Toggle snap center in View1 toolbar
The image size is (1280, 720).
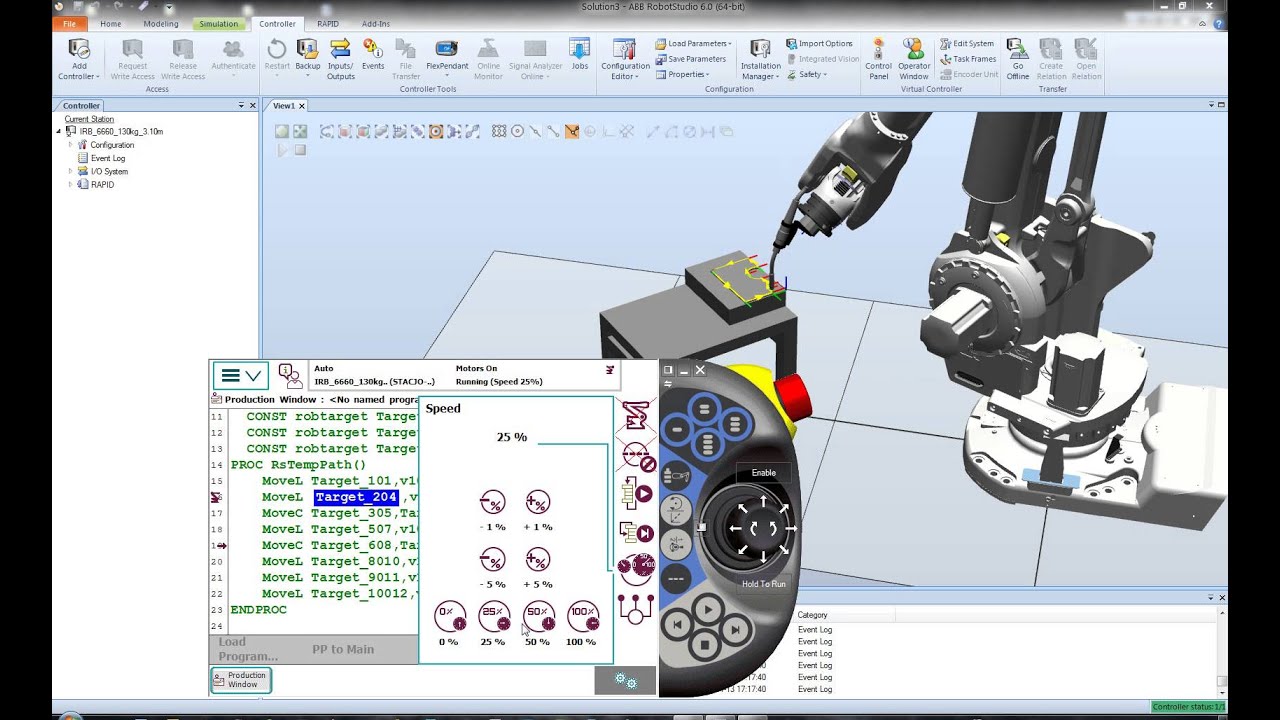click(517, 131)
